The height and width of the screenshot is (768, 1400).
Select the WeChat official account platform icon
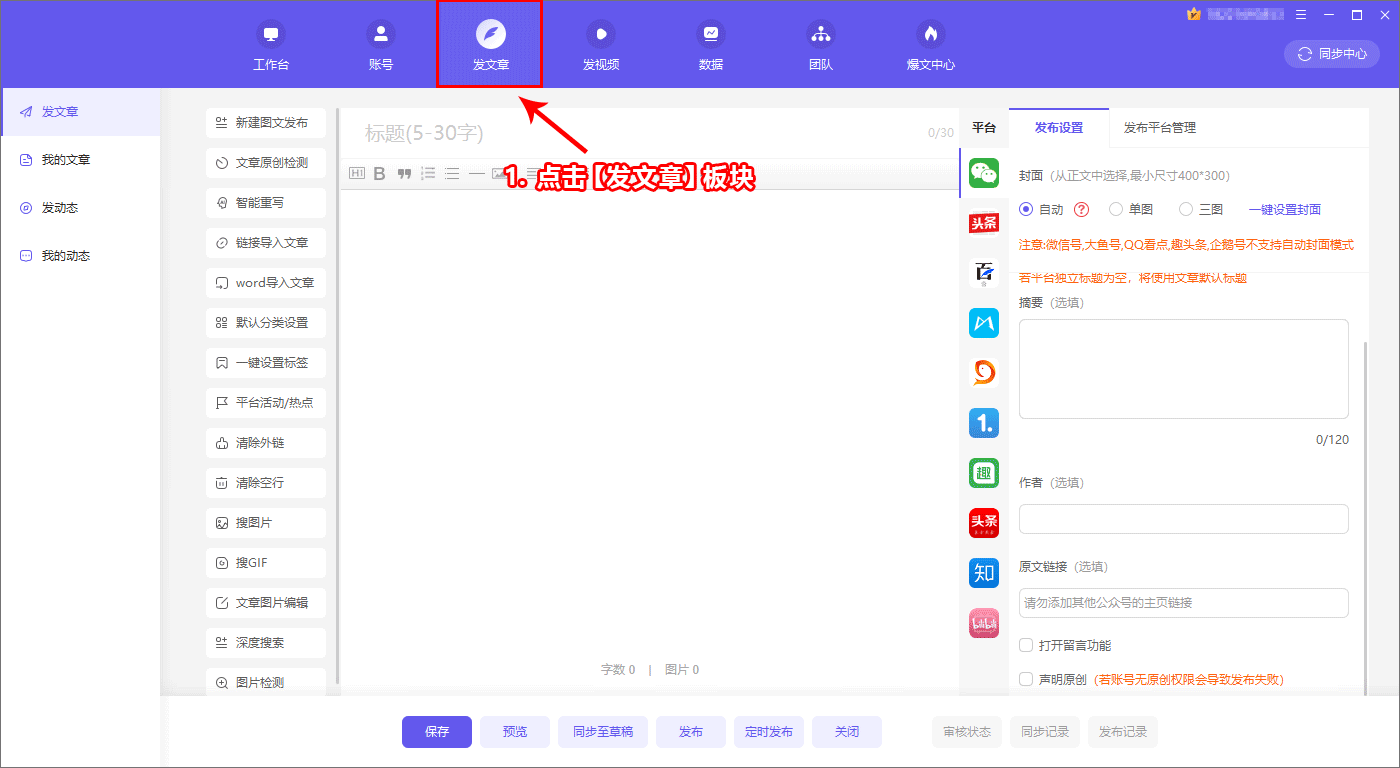pos(984,173)
